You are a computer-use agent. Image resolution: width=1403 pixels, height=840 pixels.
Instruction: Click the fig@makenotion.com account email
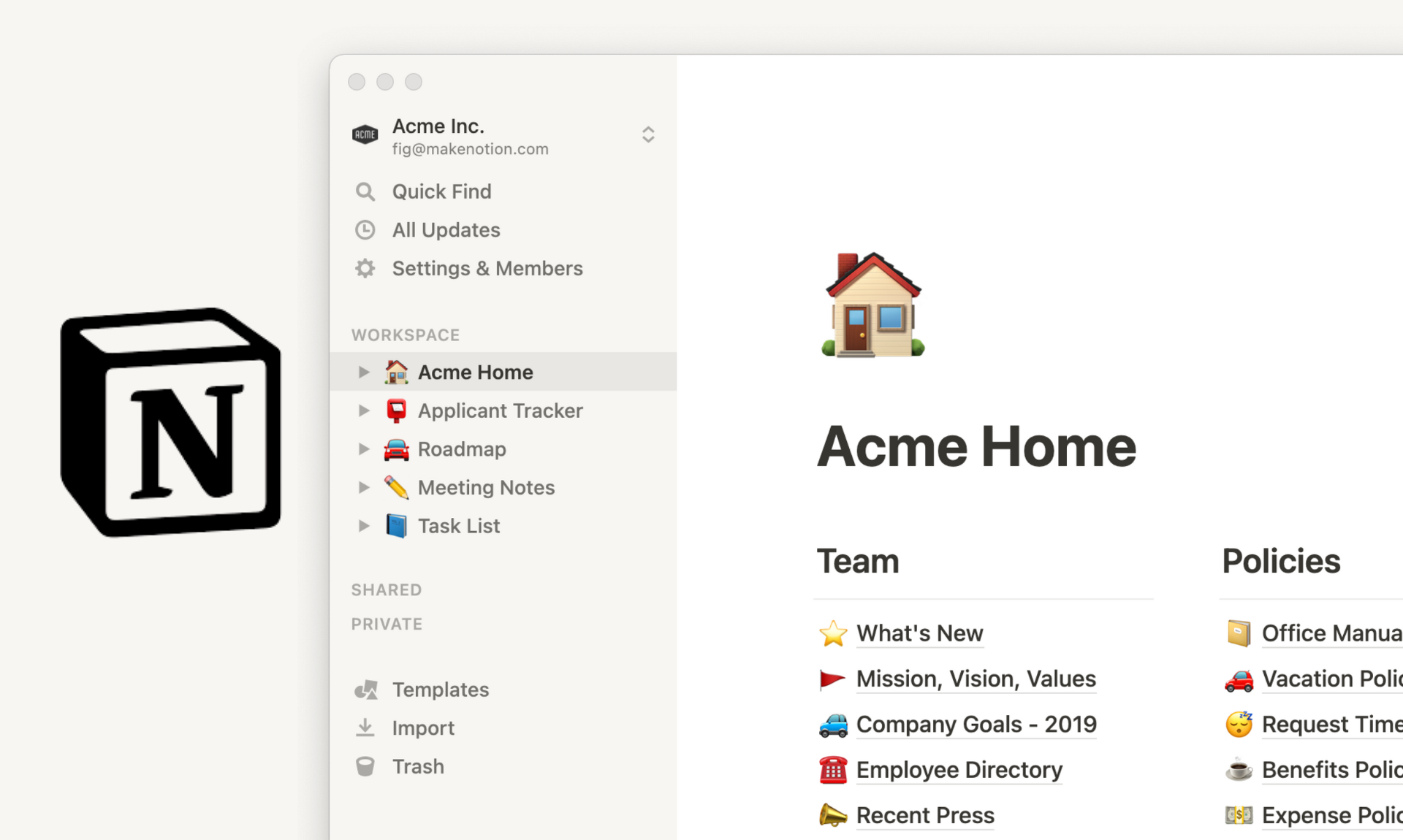click(x=471, y=149)
